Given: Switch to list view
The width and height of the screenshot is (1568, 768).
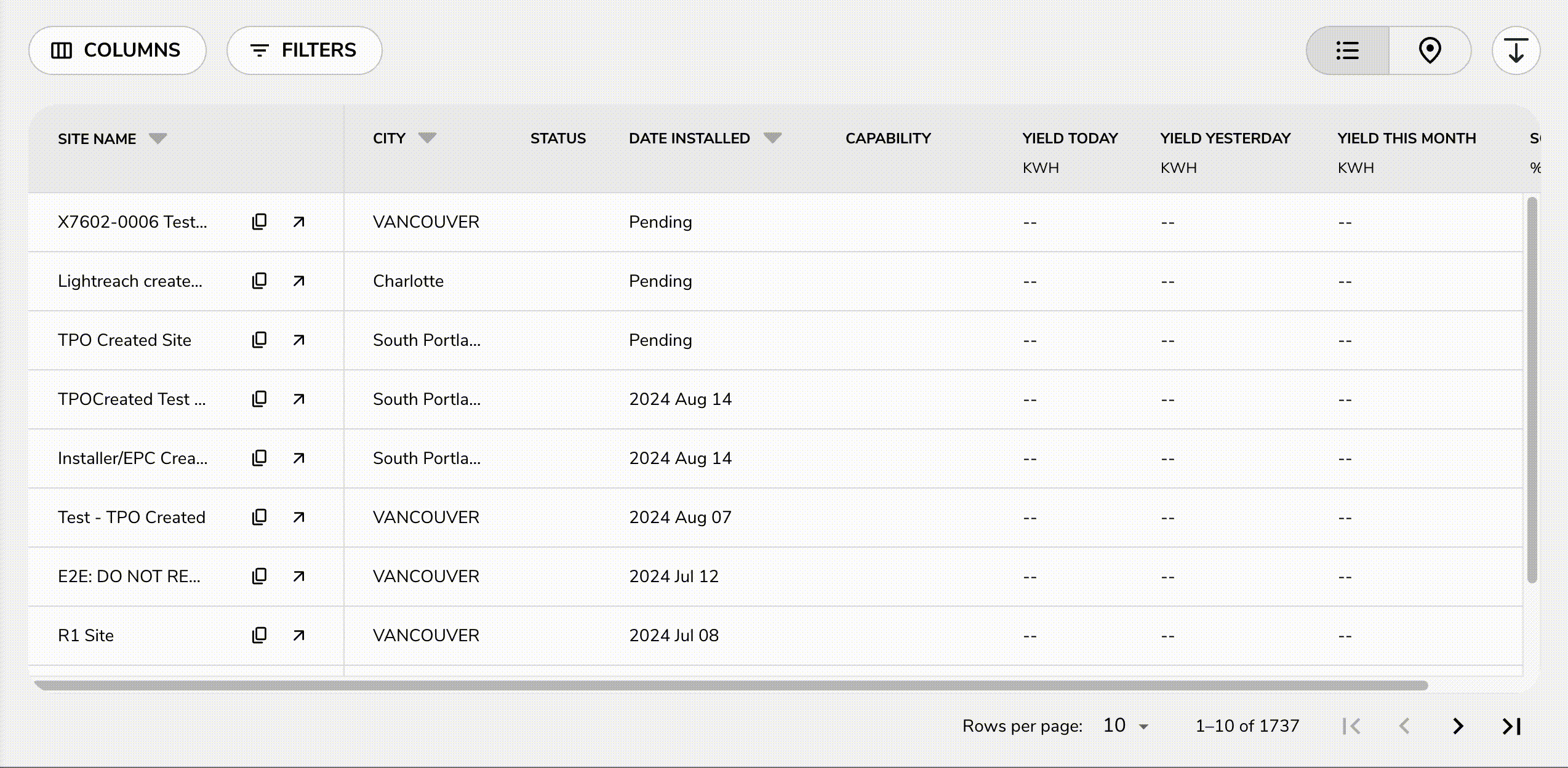Looking at the screenshot, I should 1348,50.
